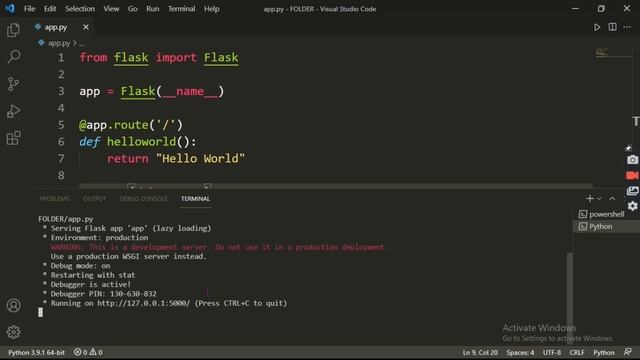The image size is (640, 360).
Task: Click the red video record icon
Action: point(632,176)
